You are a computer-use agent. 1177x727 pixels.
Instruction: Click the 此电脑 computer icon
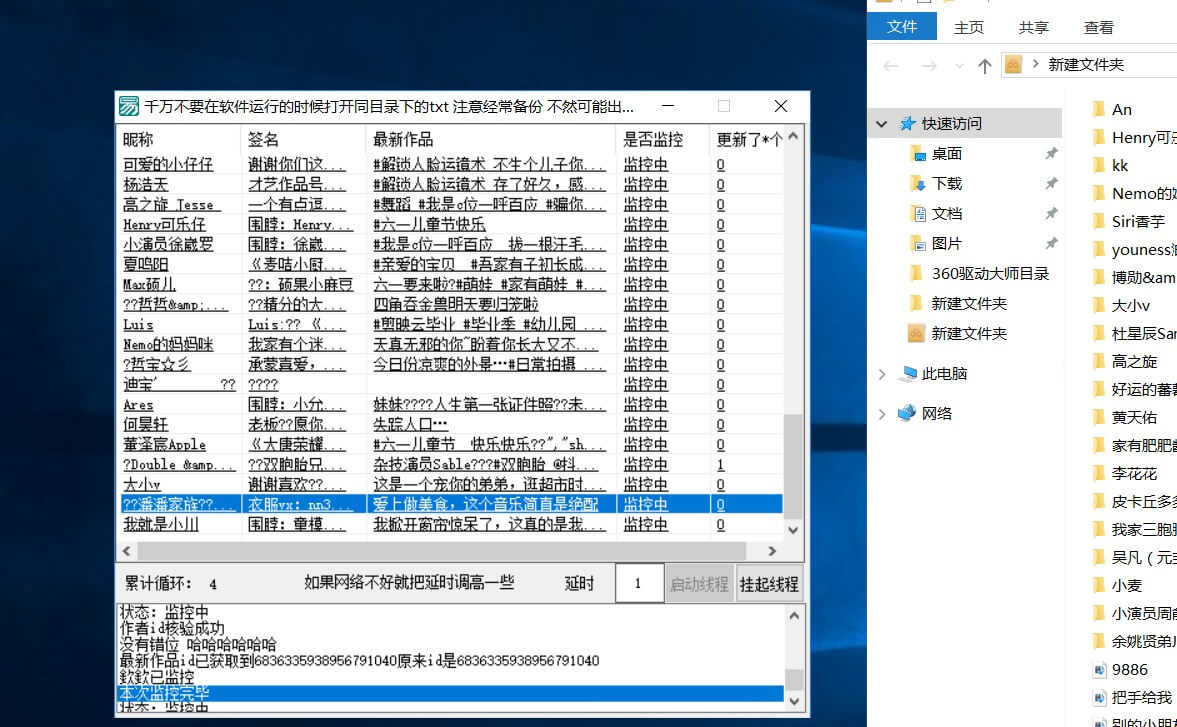pos(908,373)
